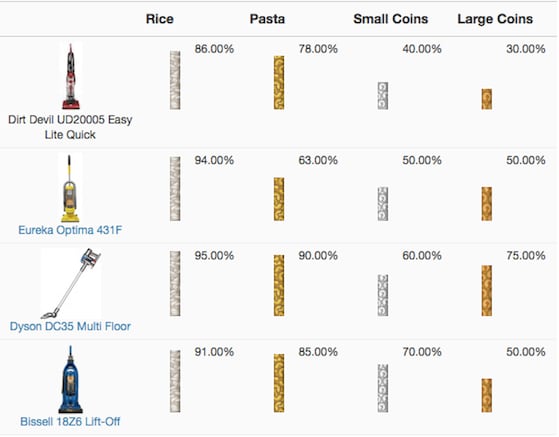Select the Small Coins column header
Viewport: 559px width, 437px height.
[391, 19]
